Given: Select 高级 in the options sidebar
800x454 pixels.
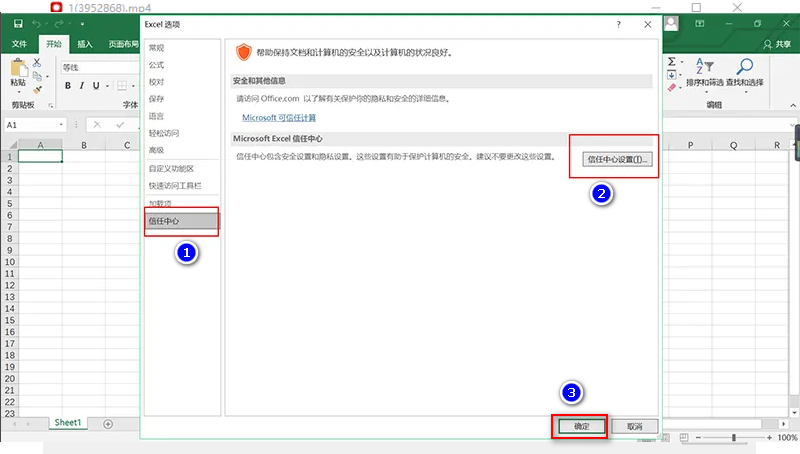Looking at the screenshot, I should (157, 150).
